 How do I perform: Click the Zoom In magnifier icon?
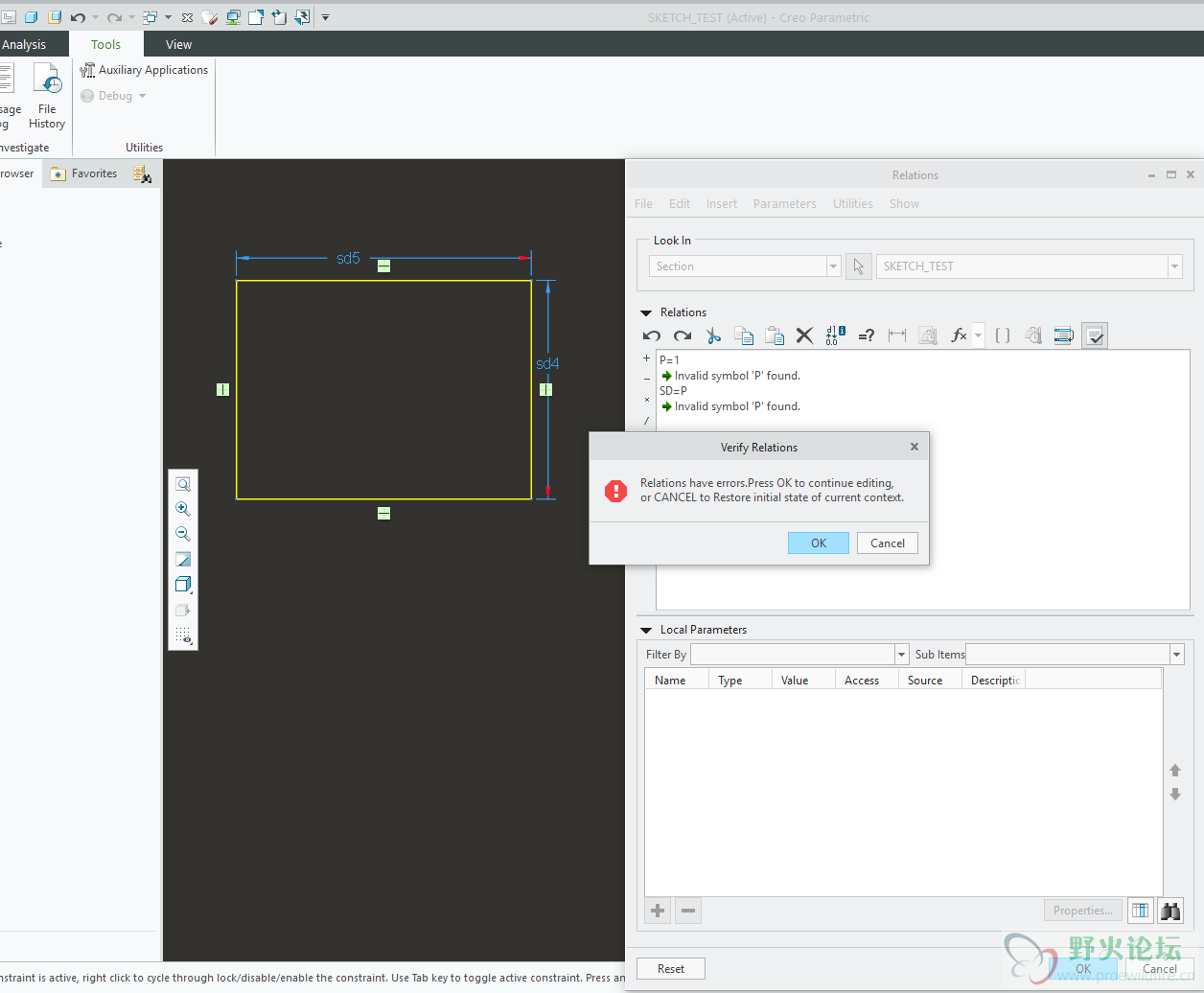183,509
